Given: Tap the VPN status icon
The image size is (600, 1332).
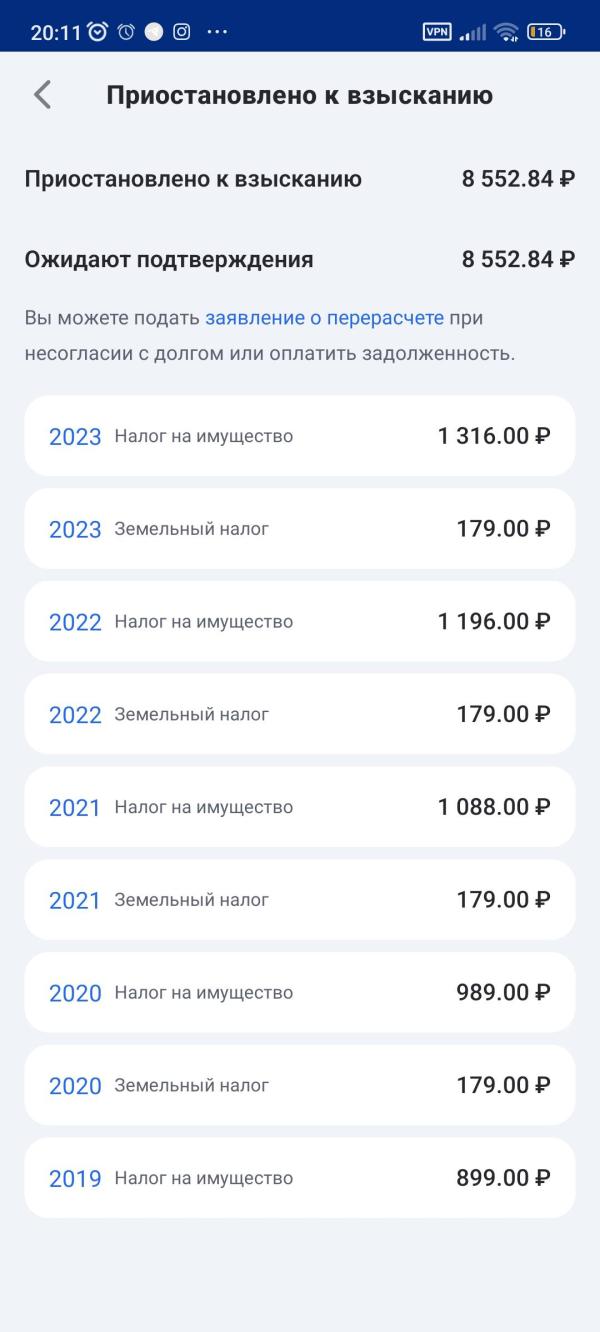Looking at the screenshot, I should pyautogui.click(x=437, y=32).
